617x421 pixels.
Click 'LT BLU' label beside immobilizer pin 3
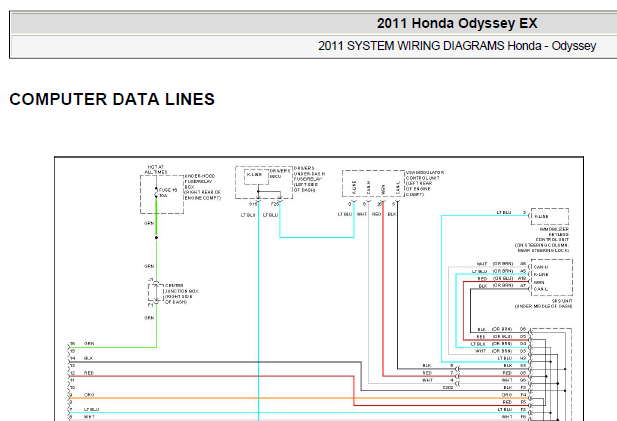(504, 212)
